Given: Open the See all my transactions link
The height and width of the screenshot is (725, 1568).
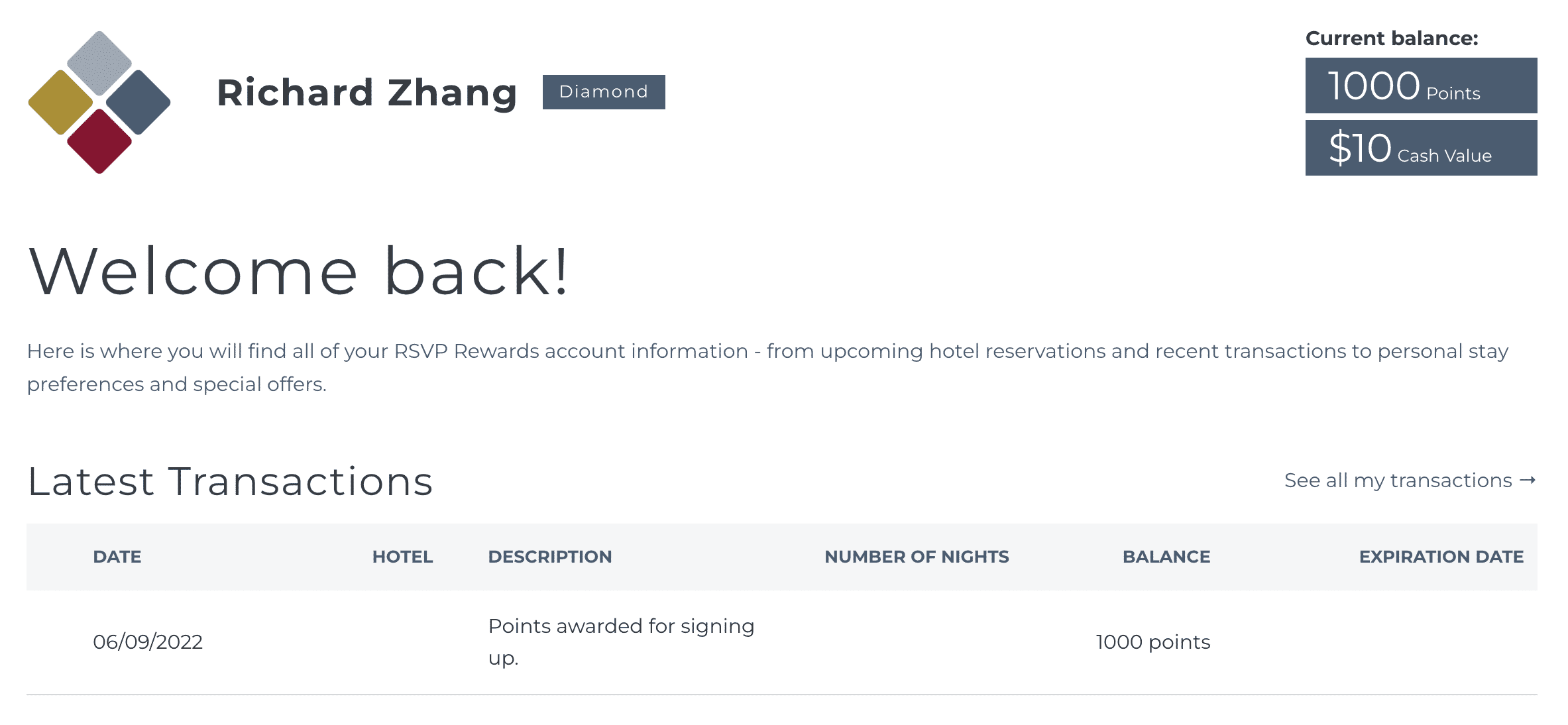Looking at the screenshot, I should pyautogui.click(x=1398, y=480).
